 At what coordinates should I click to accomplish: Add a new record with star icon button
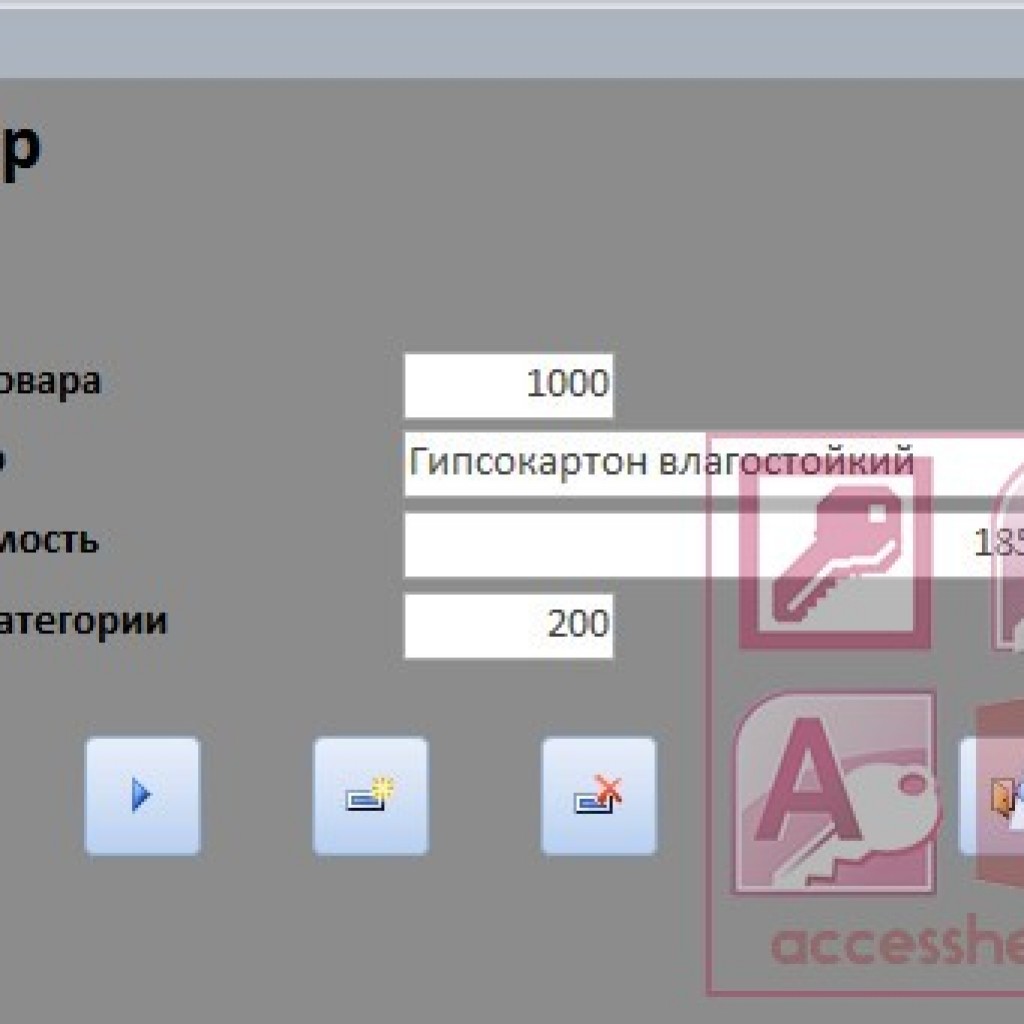click(370, 795)
